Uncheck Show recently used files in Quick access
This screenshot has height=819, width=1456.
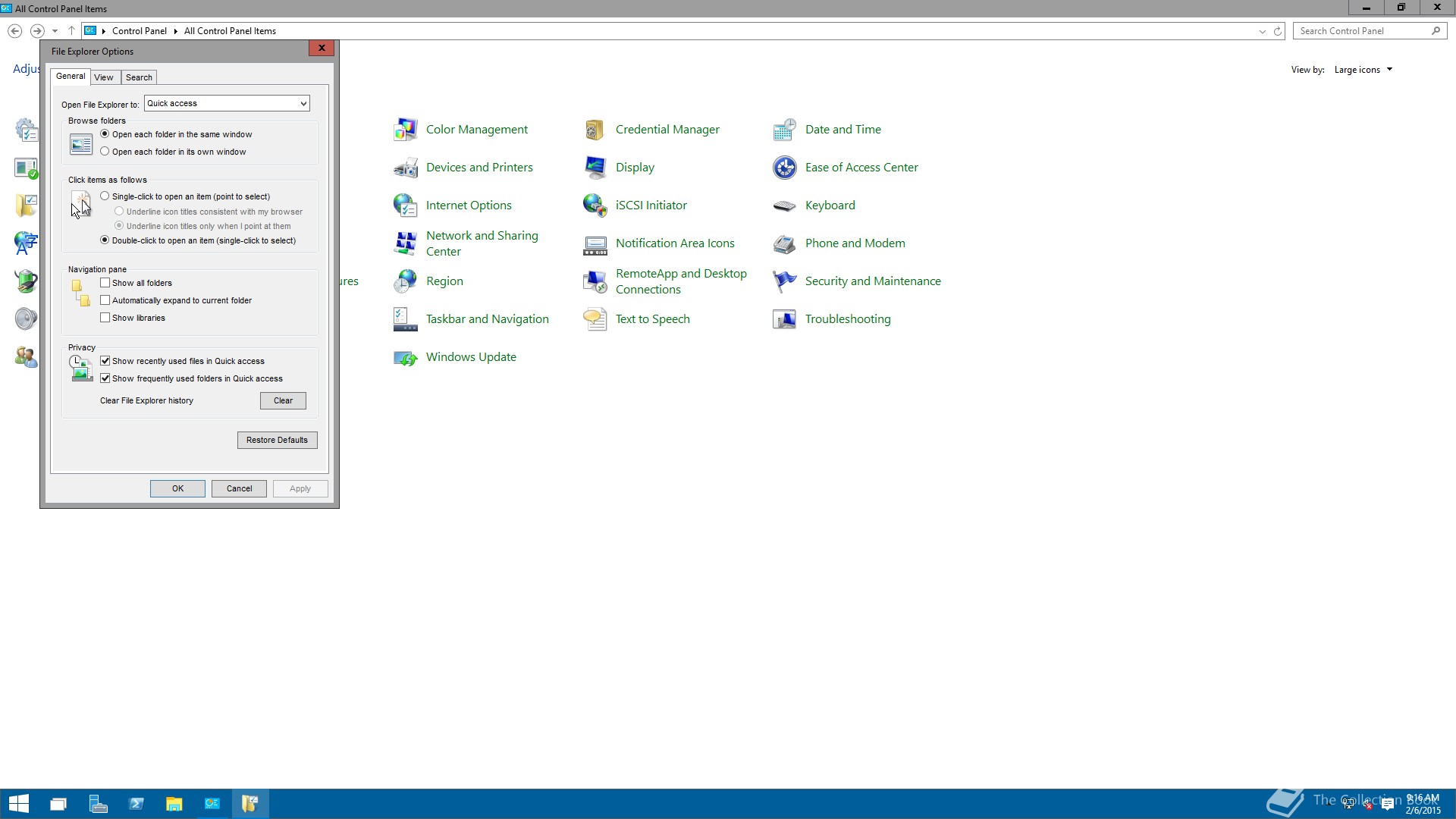coord(105,361)
